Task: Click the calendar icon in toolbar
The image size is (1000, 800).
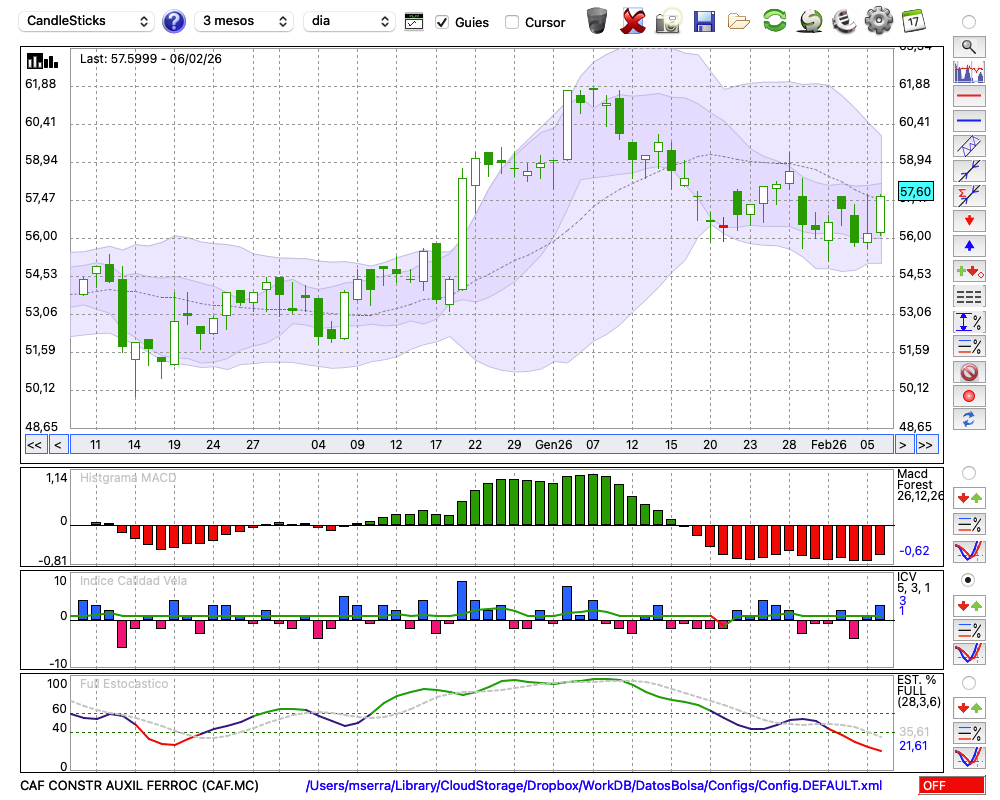Action: click(x=913, y=20)
